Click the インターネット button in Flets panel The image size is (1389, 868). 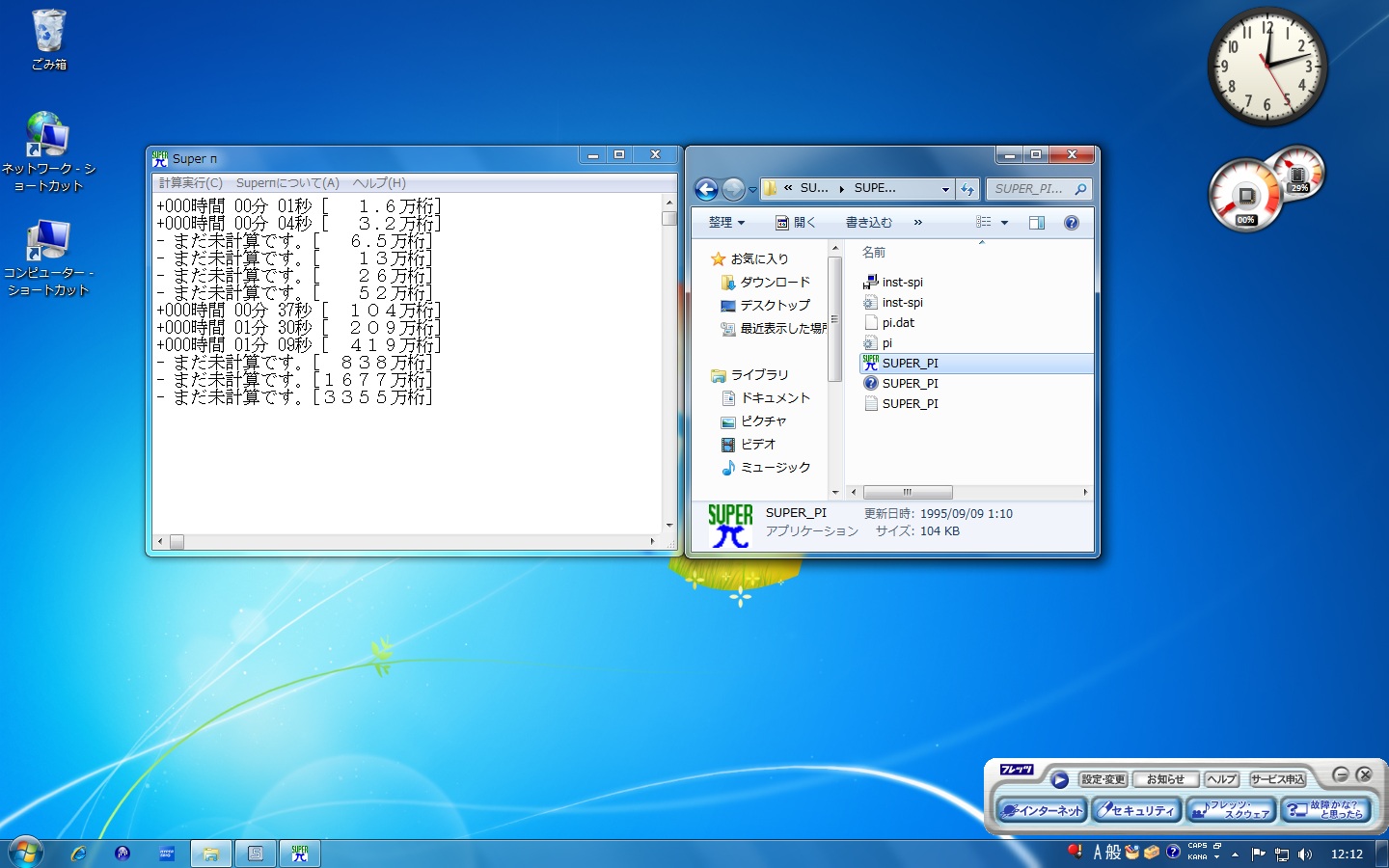coord(1041,810)
